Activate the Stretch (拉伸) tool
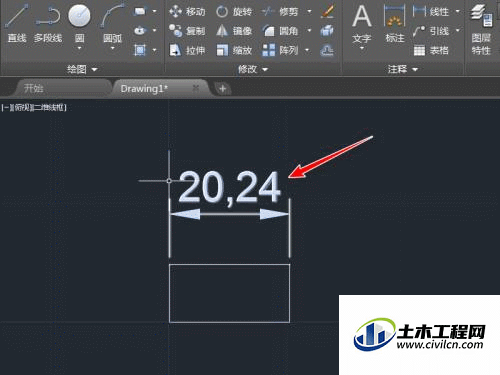Viewport: 500px width, 375px height. point(187,50)
